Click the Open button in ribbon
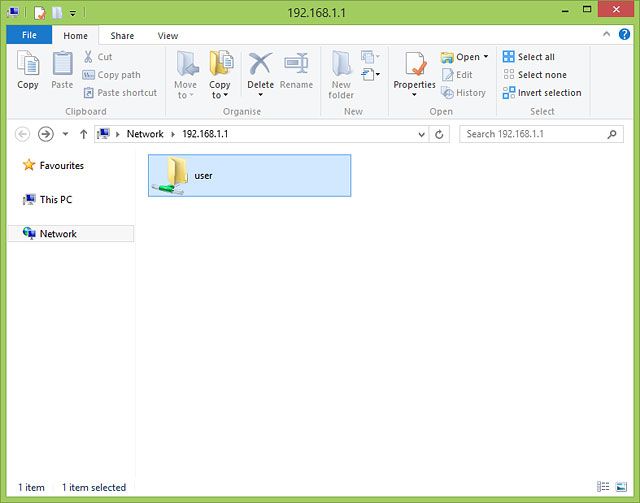 coord(460,57)
